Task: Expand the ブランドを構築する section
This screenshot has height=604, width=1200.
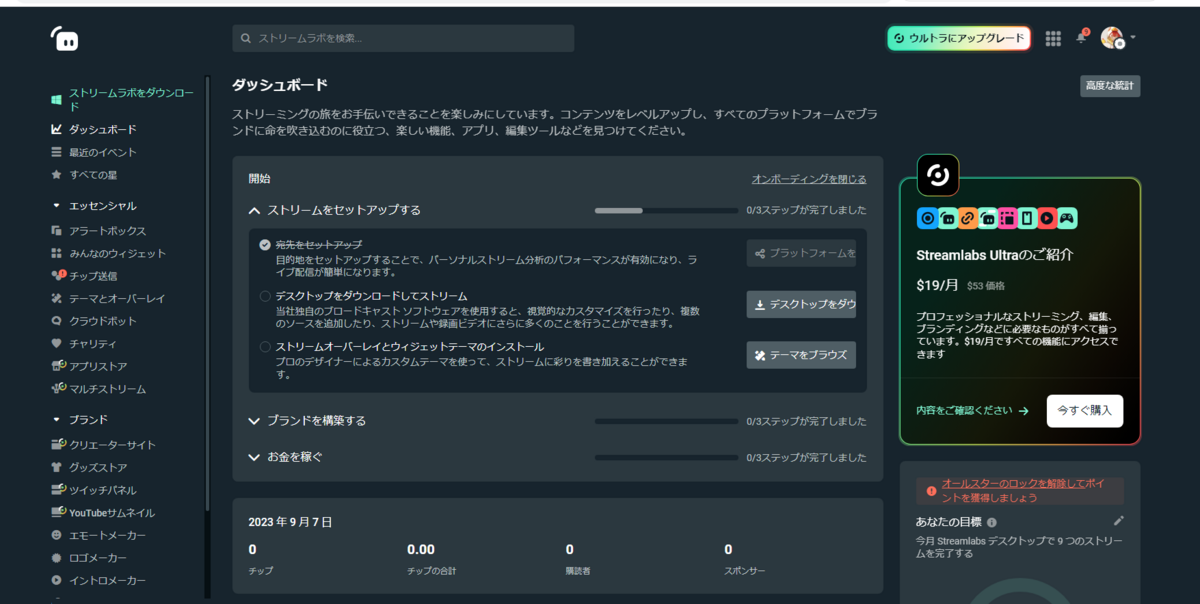Action: [x=255, y=421]
